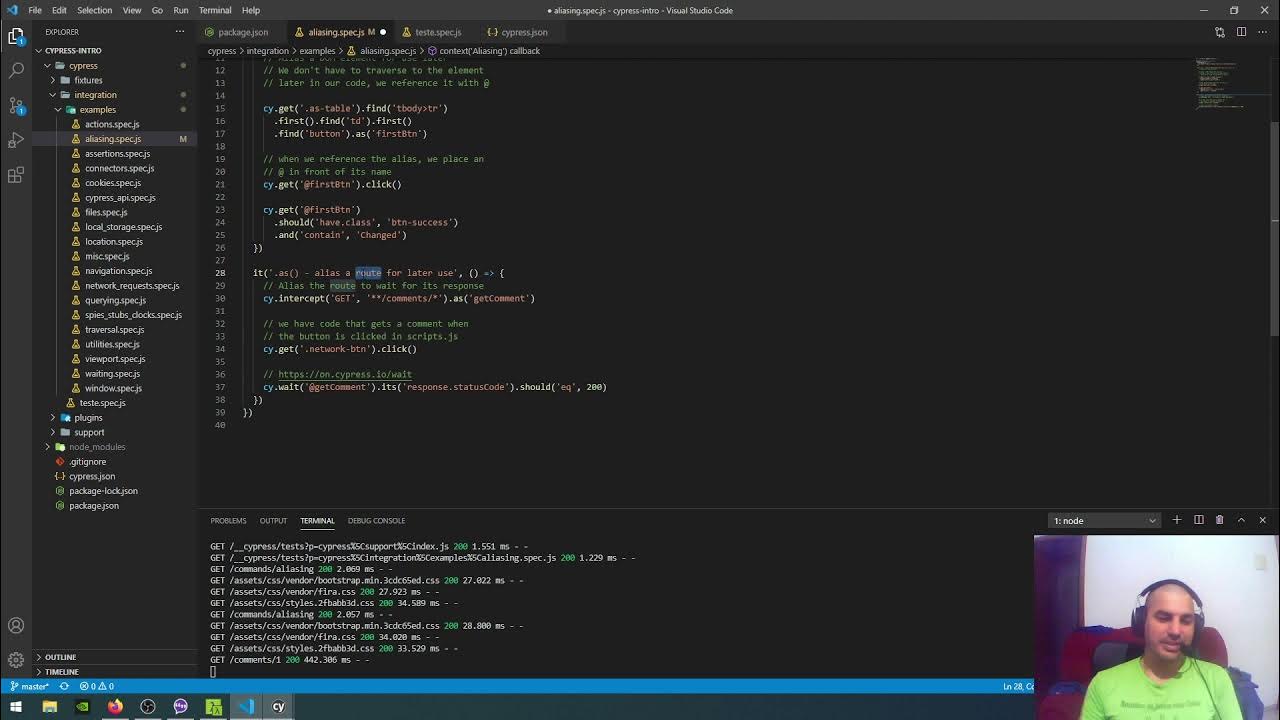Open the Run and Debug view

(16, 140)
